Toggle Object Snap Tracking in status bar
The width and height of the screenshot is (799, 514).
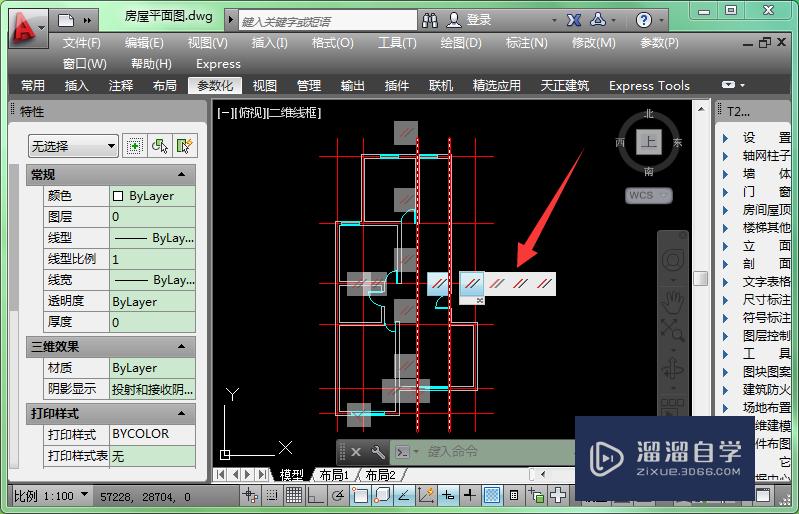coord(404,495)
